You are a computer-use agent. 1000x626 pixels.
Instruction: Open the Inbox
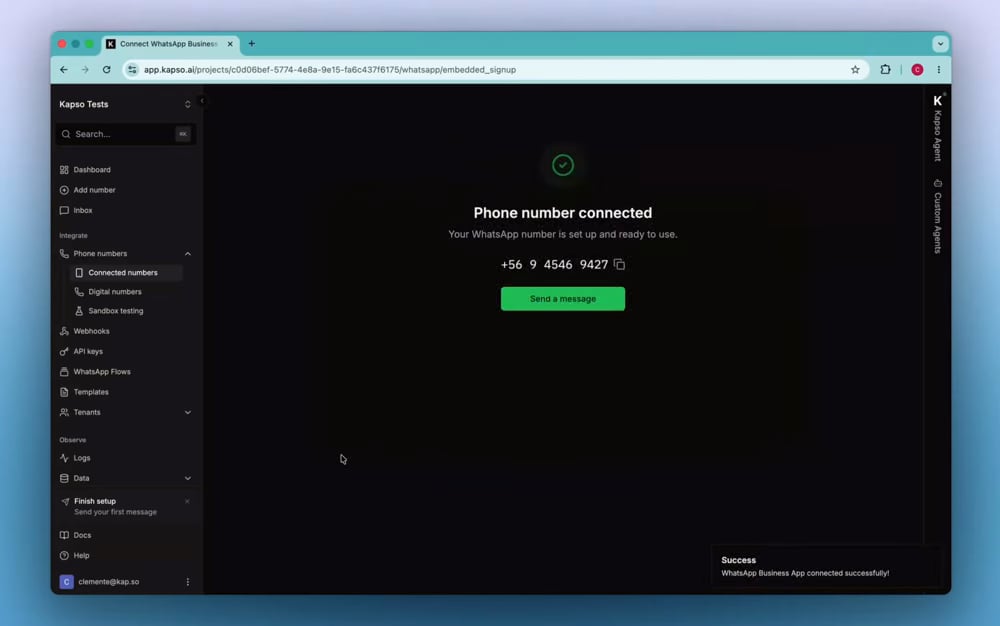tap(82, 210)
